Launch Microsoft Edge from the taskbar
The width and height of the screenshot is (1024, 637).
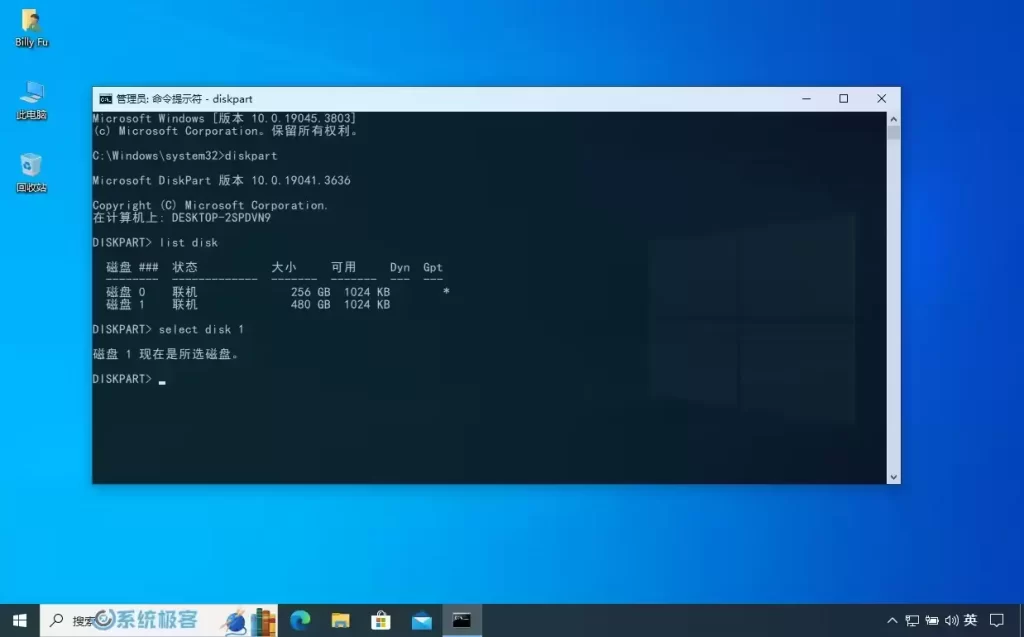point(300,620)
